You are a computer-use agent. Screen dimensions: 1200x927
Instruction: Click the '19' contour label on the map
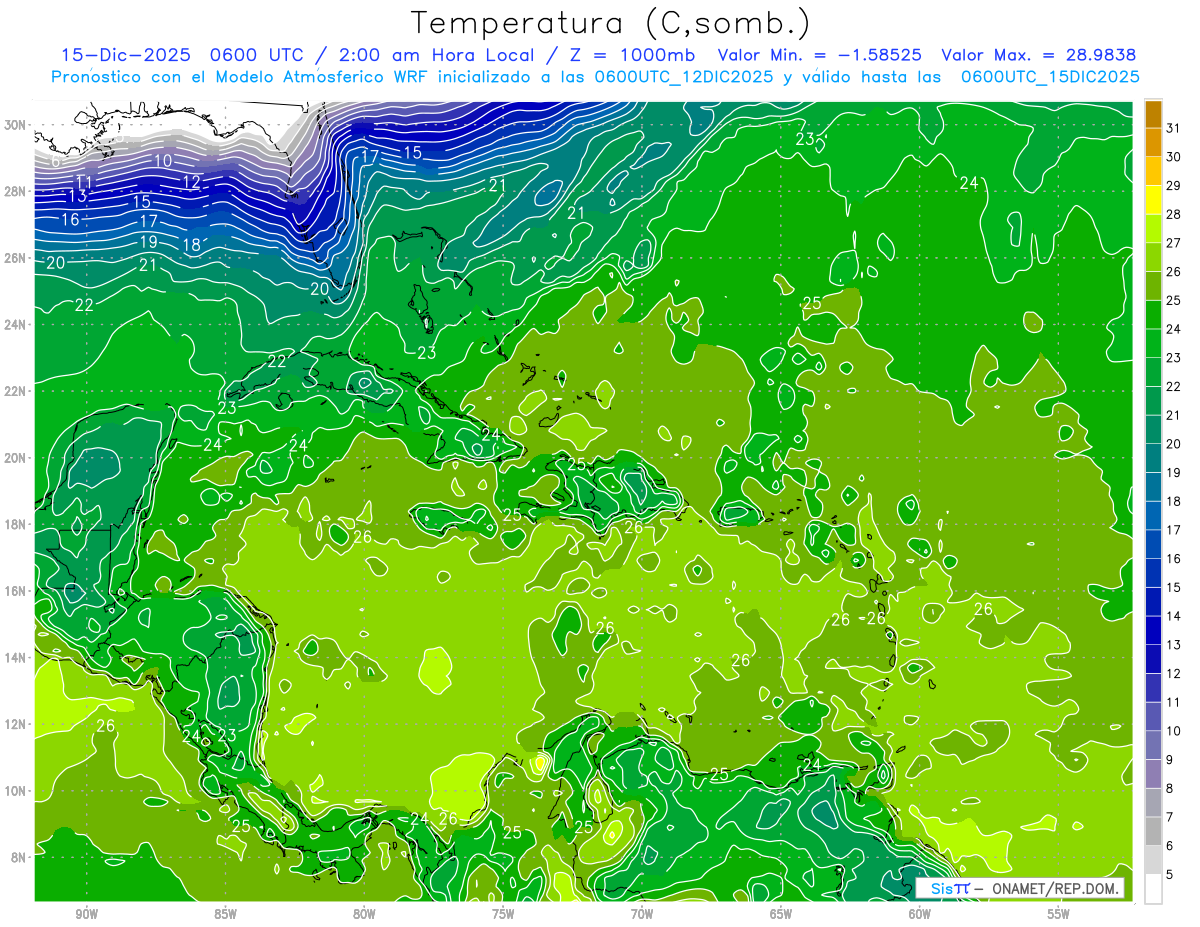[148, 242]
